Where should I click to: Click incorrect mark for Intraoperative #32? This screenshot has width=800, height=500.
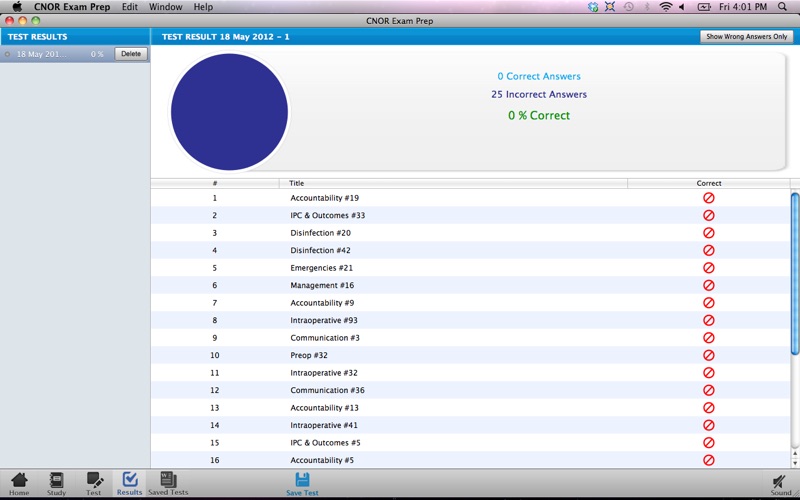point(709,373)
